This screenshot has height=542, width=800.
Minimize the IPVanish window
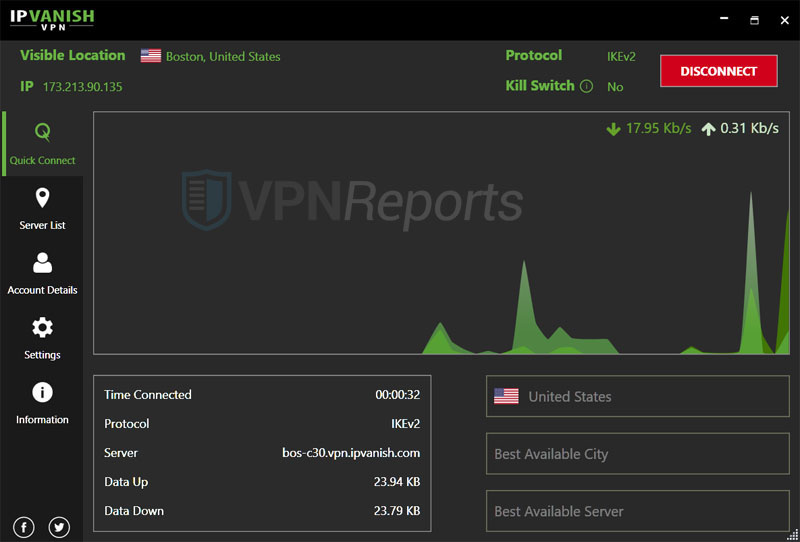(x=723, y=20)
